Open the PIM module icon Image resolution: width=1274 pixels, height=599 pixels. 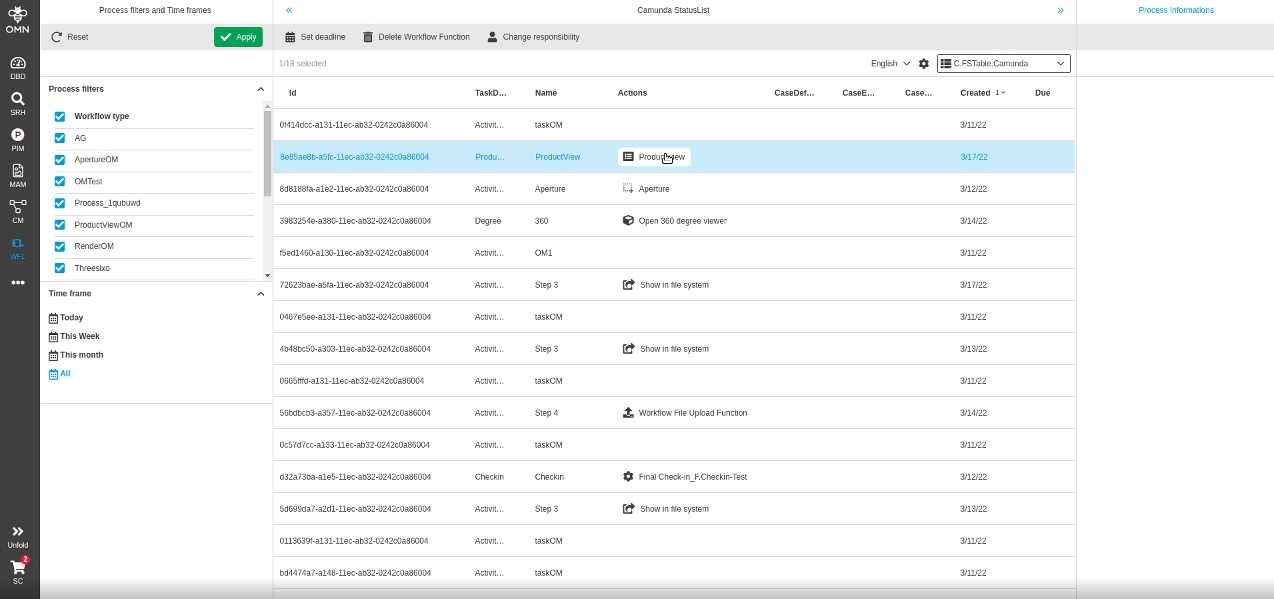coord(18,139)
